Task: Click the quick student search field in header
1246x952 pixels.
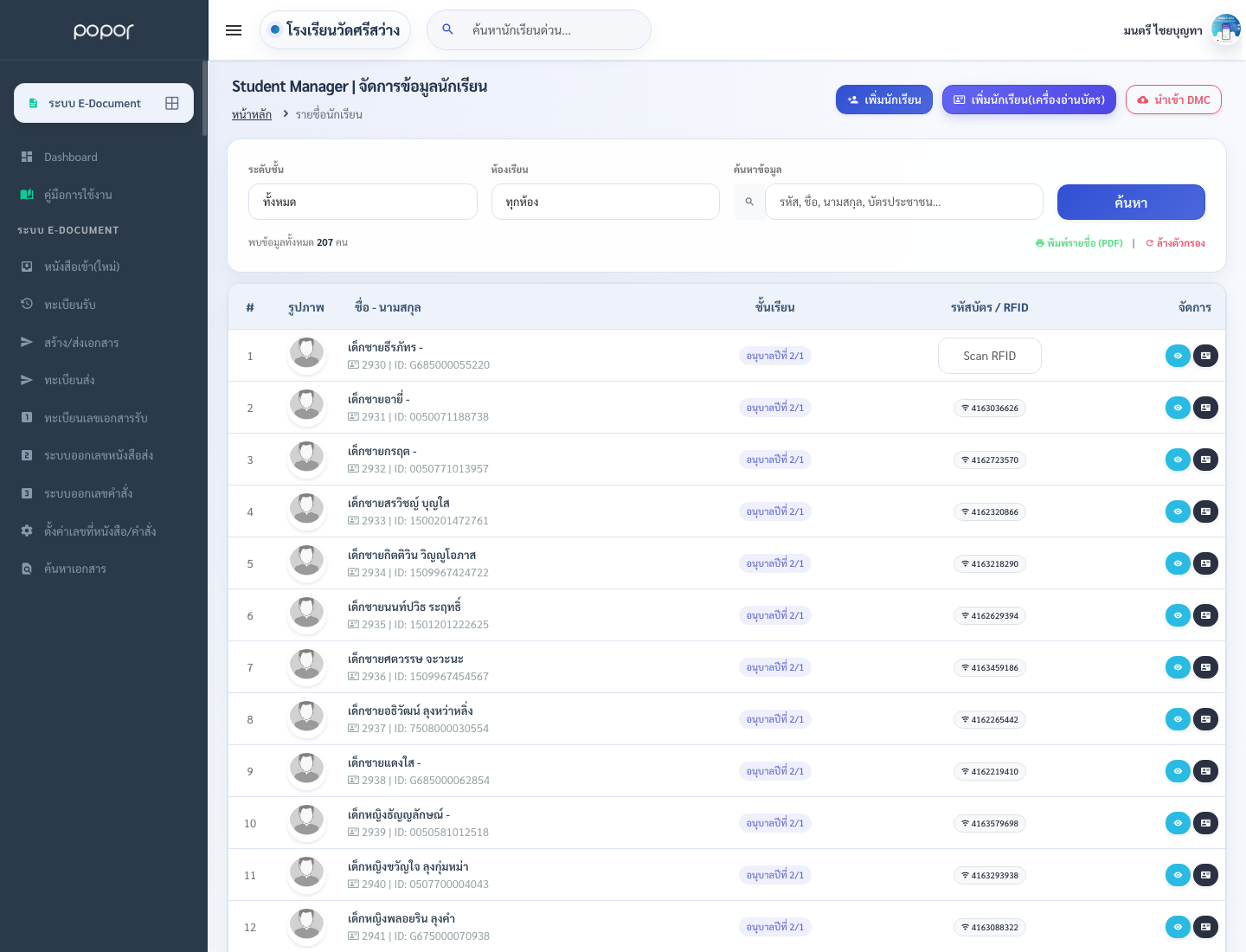Action: (x=539, y=30)
